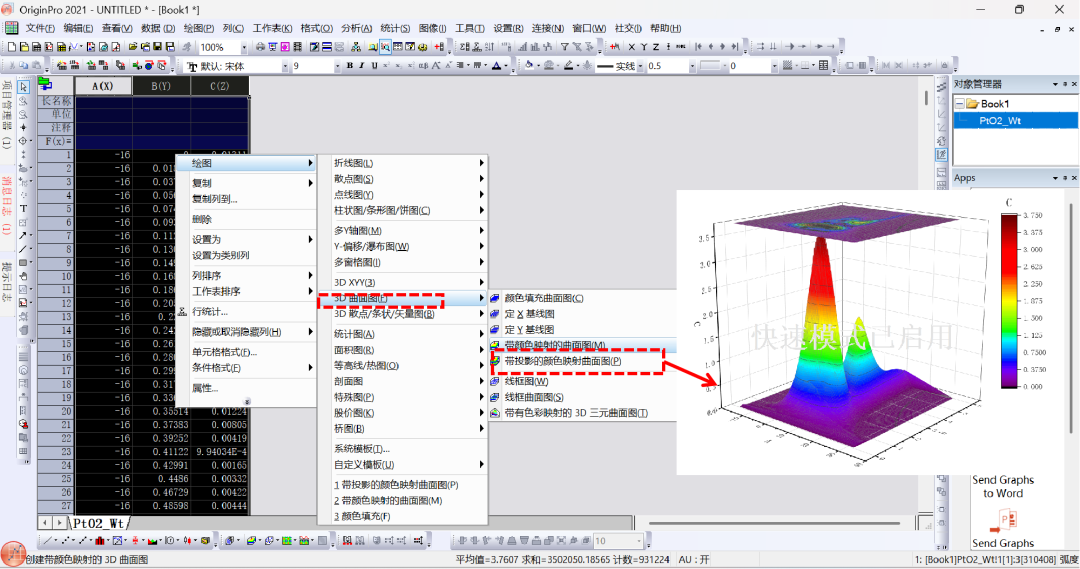Choose 带有色彩映射的 3D 三元曲面图(T)
1080x569 pixels.
[x=576, y=413]
